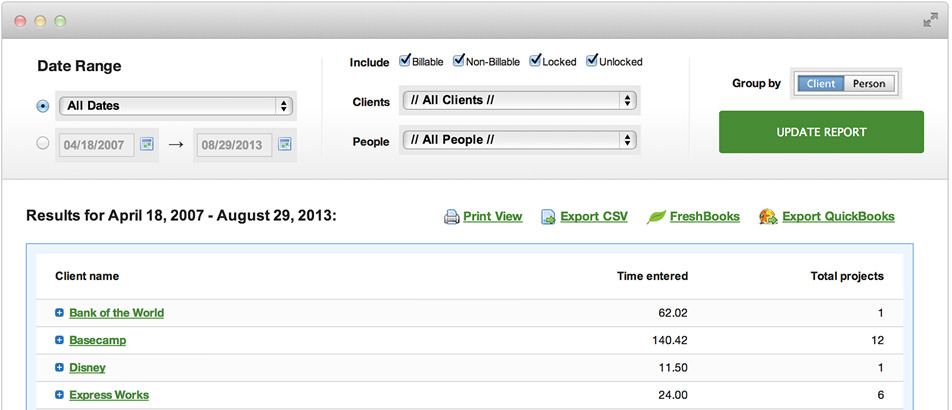Expand the Bank of the World row
This screenshot has width=952, height=410.
(59, 313)
